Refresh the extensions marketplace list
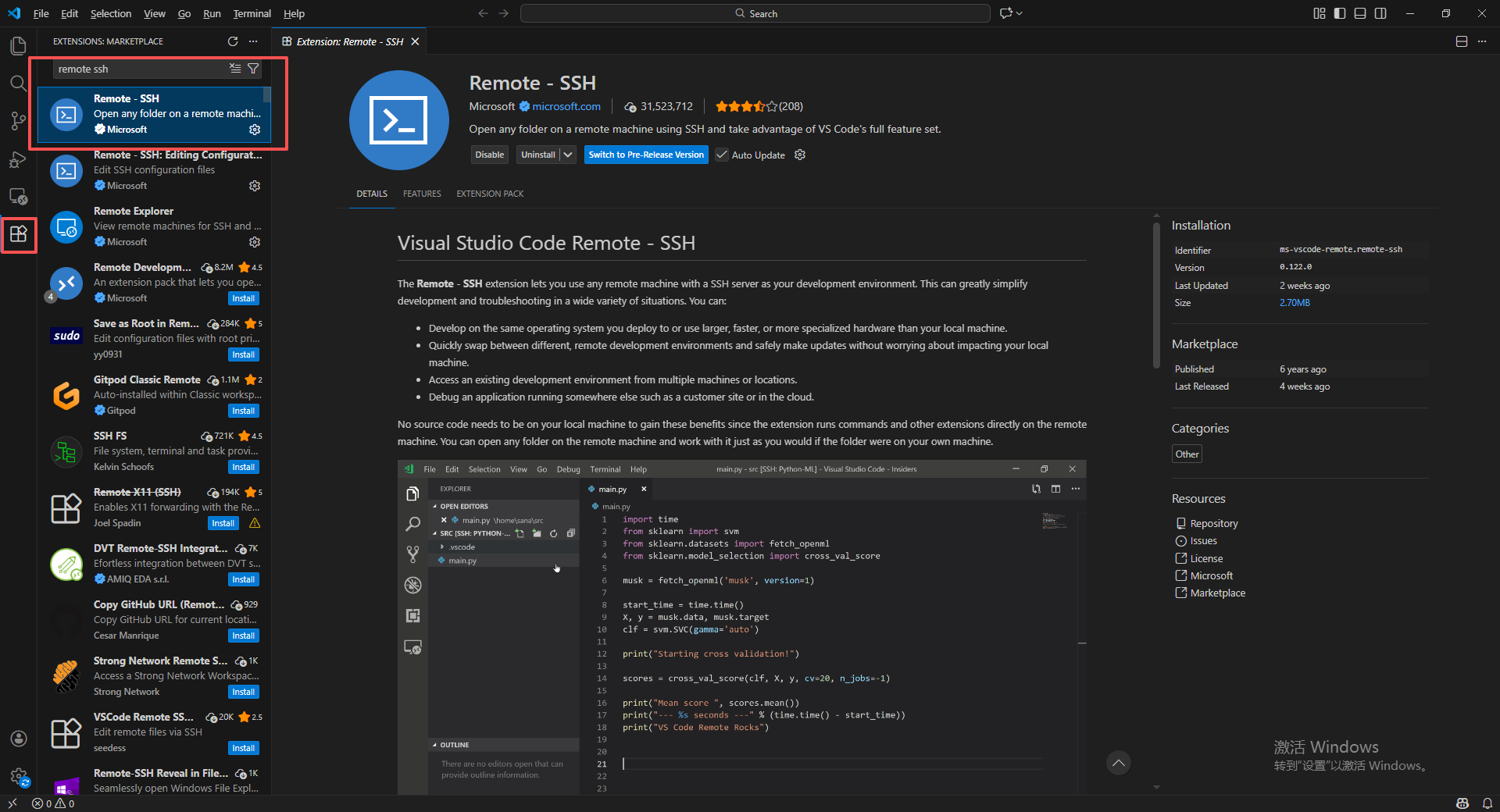Viewport: 1500px width, 812px height. pyautogui.click(x=233, y=41)
